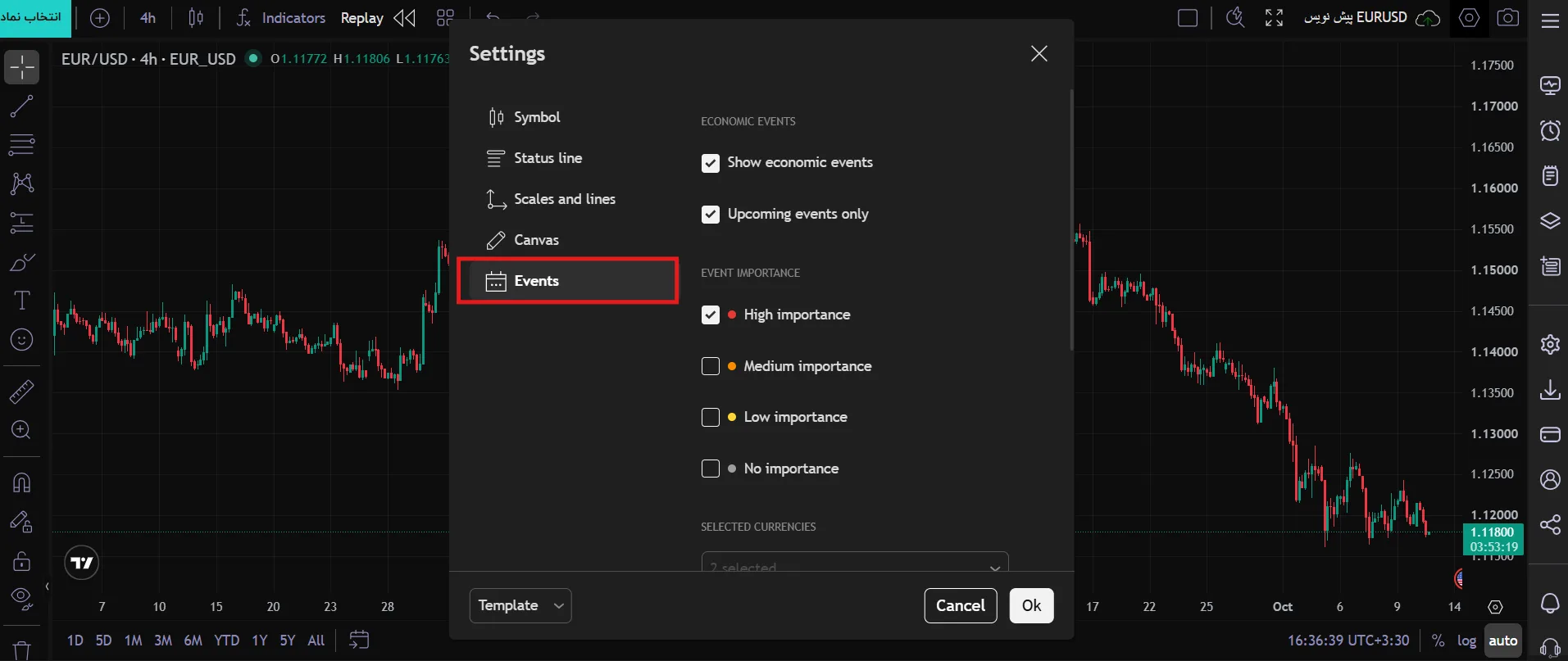Enable Medium importance events
This screenshot has width=1568, height=661.
[711, 366]
